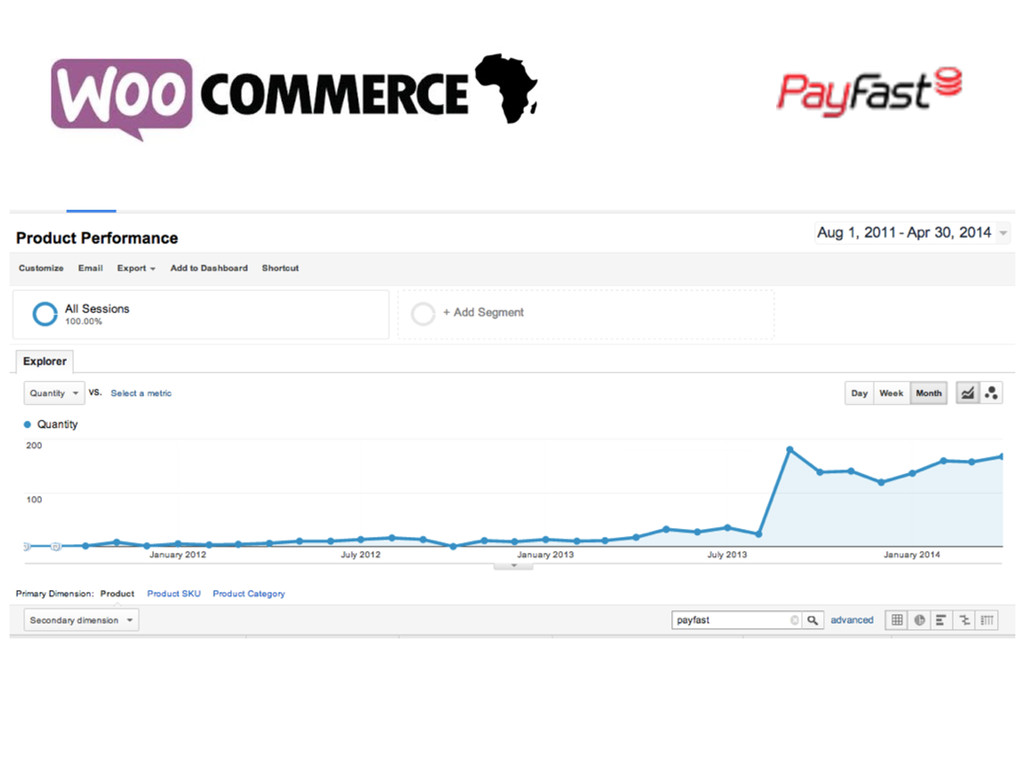The image size is (1024, 768).
Task: Open the advanced filter link
Action: coord(852,620)
